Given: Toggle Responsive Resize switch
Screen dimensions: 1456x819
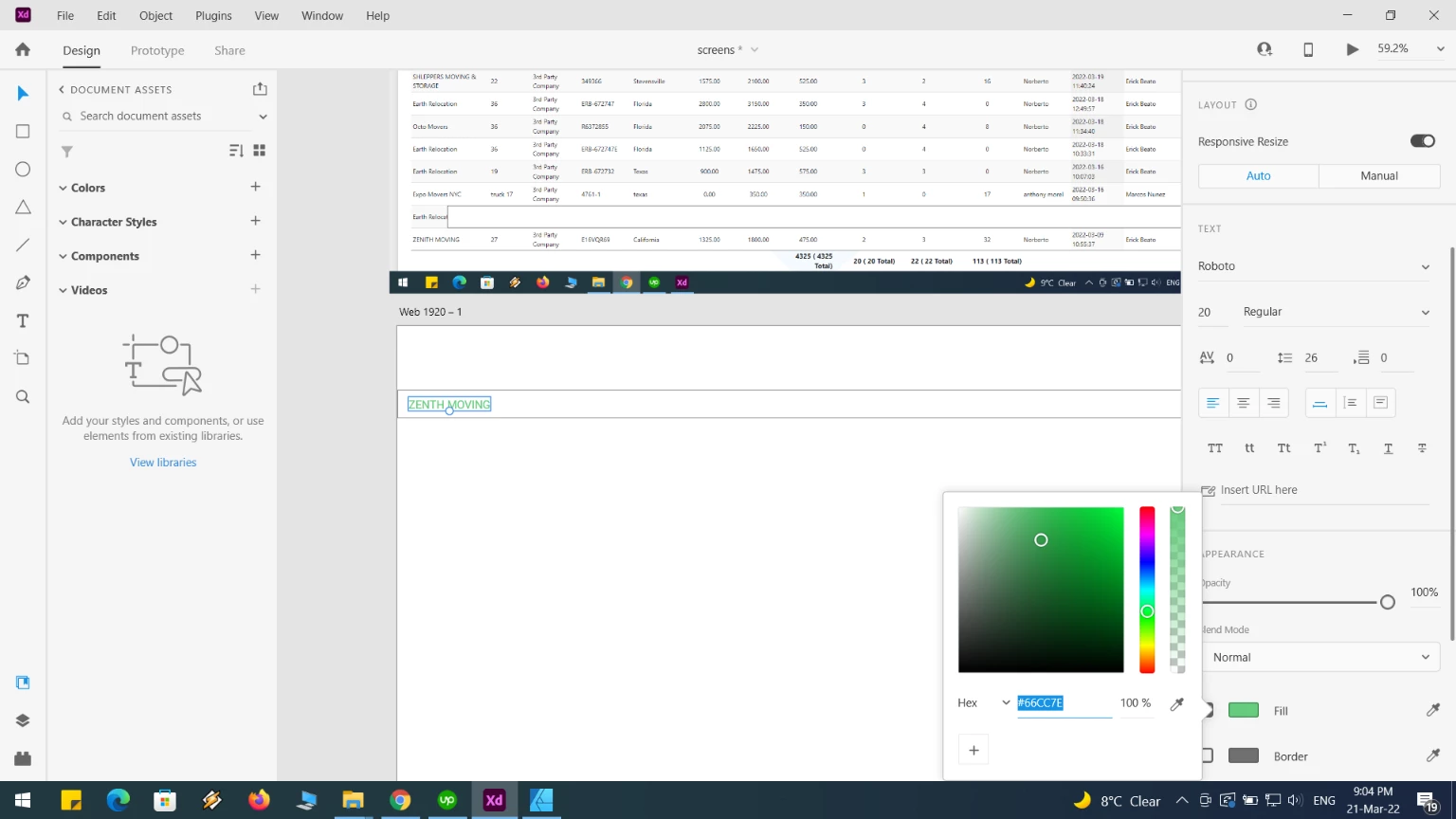Looking at the screenshot, I should click(x=1423, y=141).
